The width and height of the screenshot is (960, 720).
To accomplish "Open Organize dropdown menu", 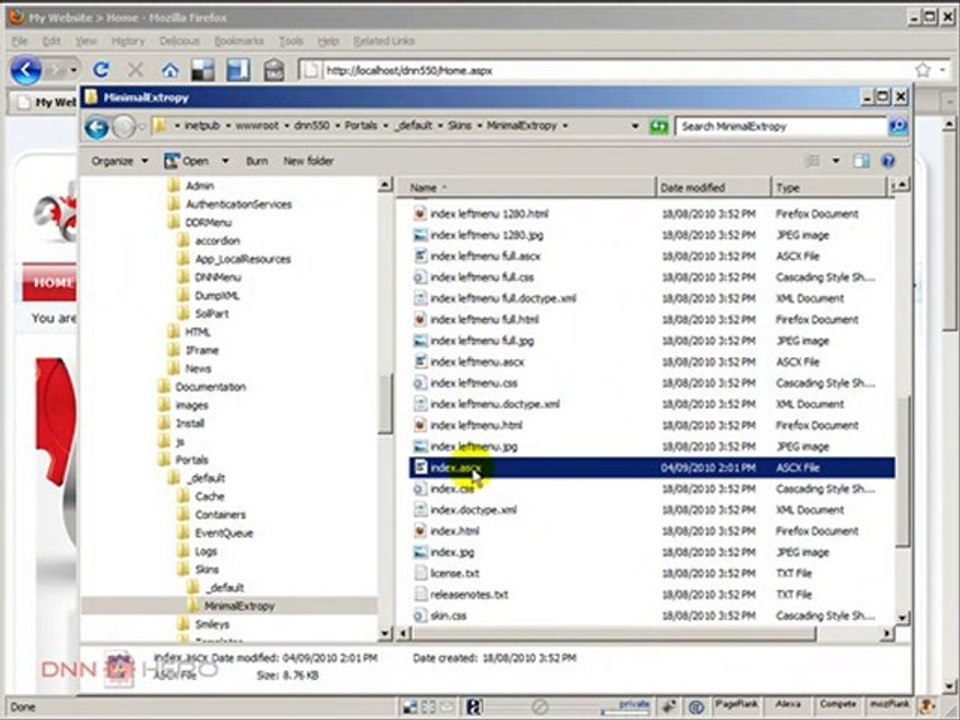I will click(x=119, y=161).
